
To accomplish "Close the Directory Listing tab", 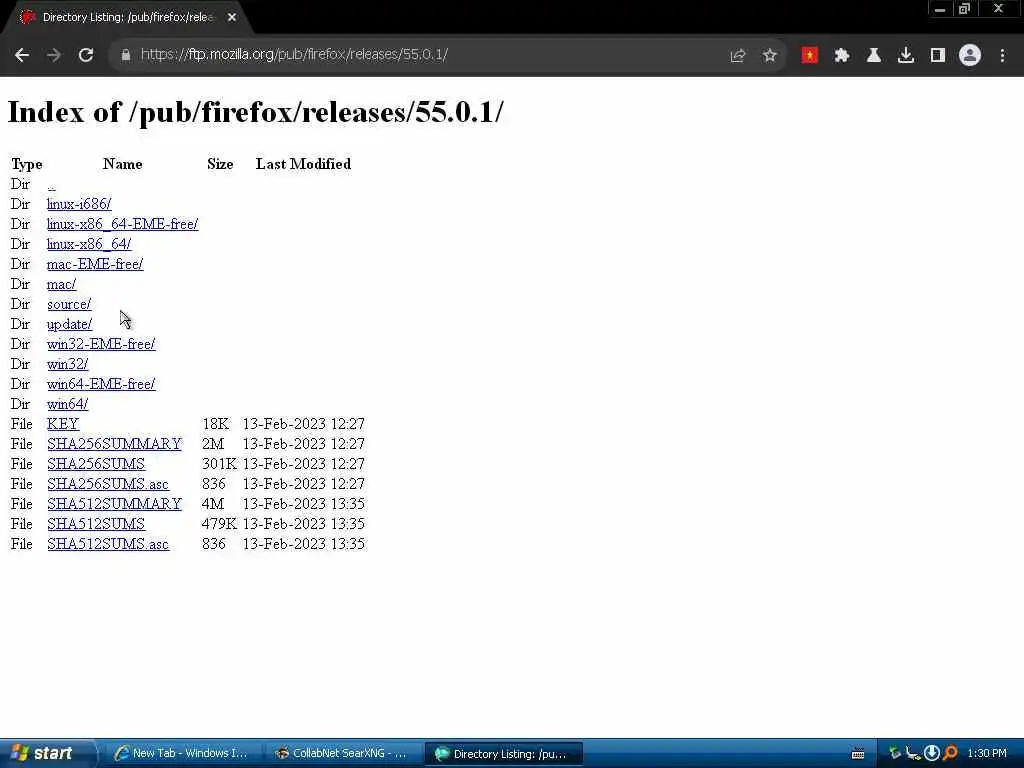I will (x=232, y=18).
